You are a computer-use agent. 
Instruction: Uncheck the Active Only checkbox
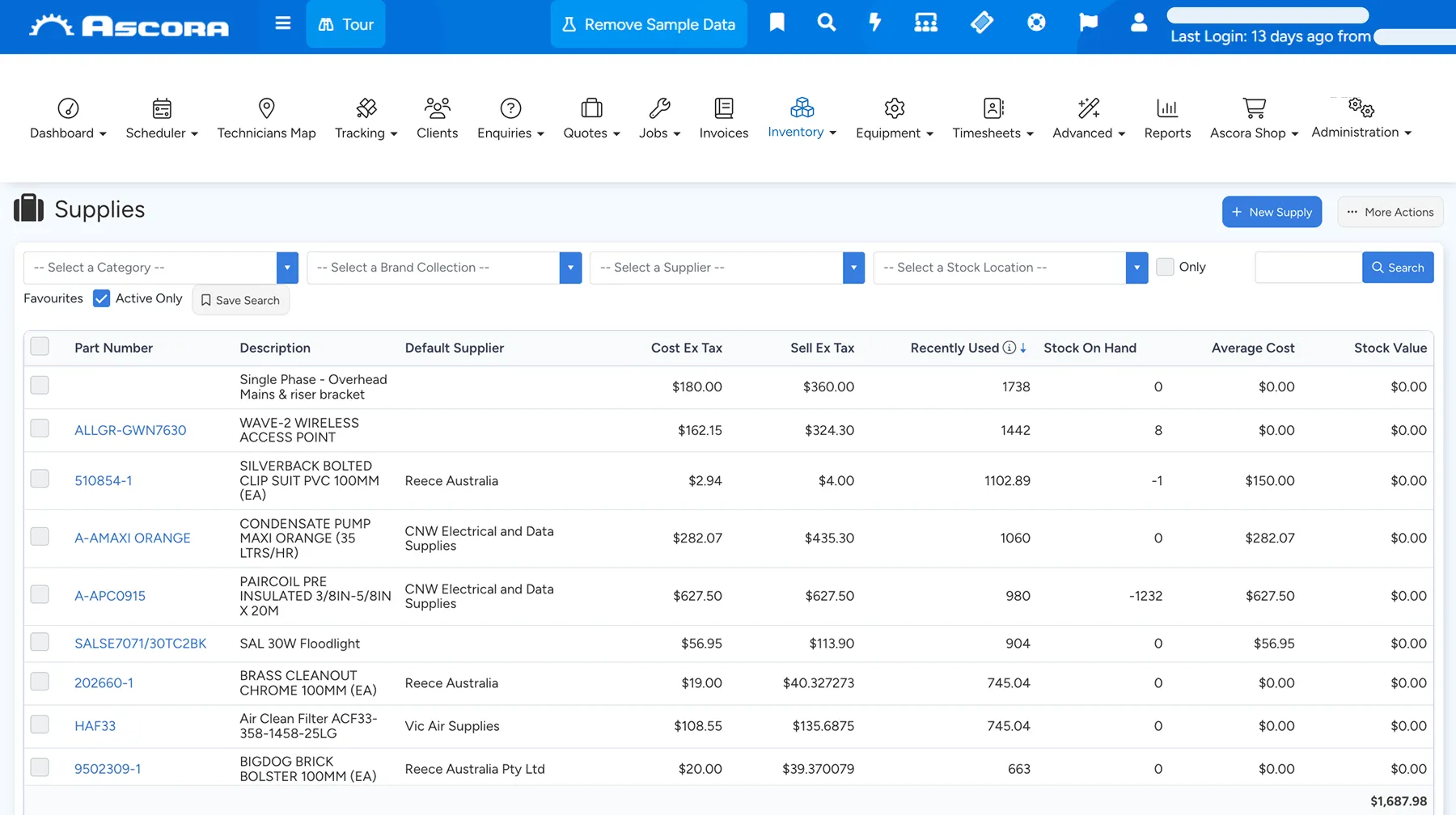pyautogui.click(x=101, y=298)
